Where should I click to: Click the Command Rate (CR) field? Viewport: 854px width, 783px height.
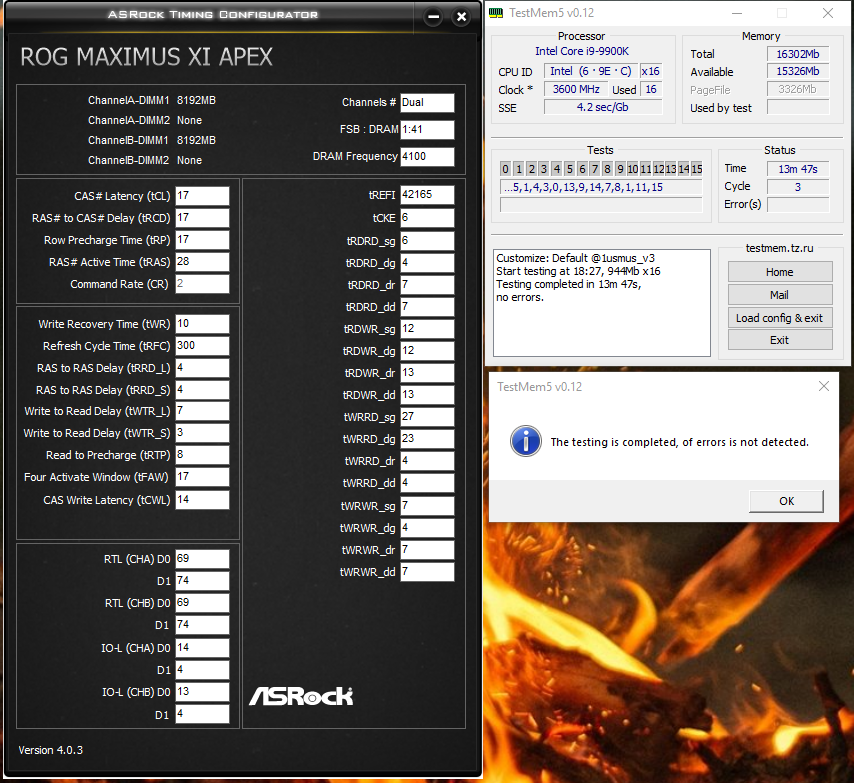pos(202,284)
